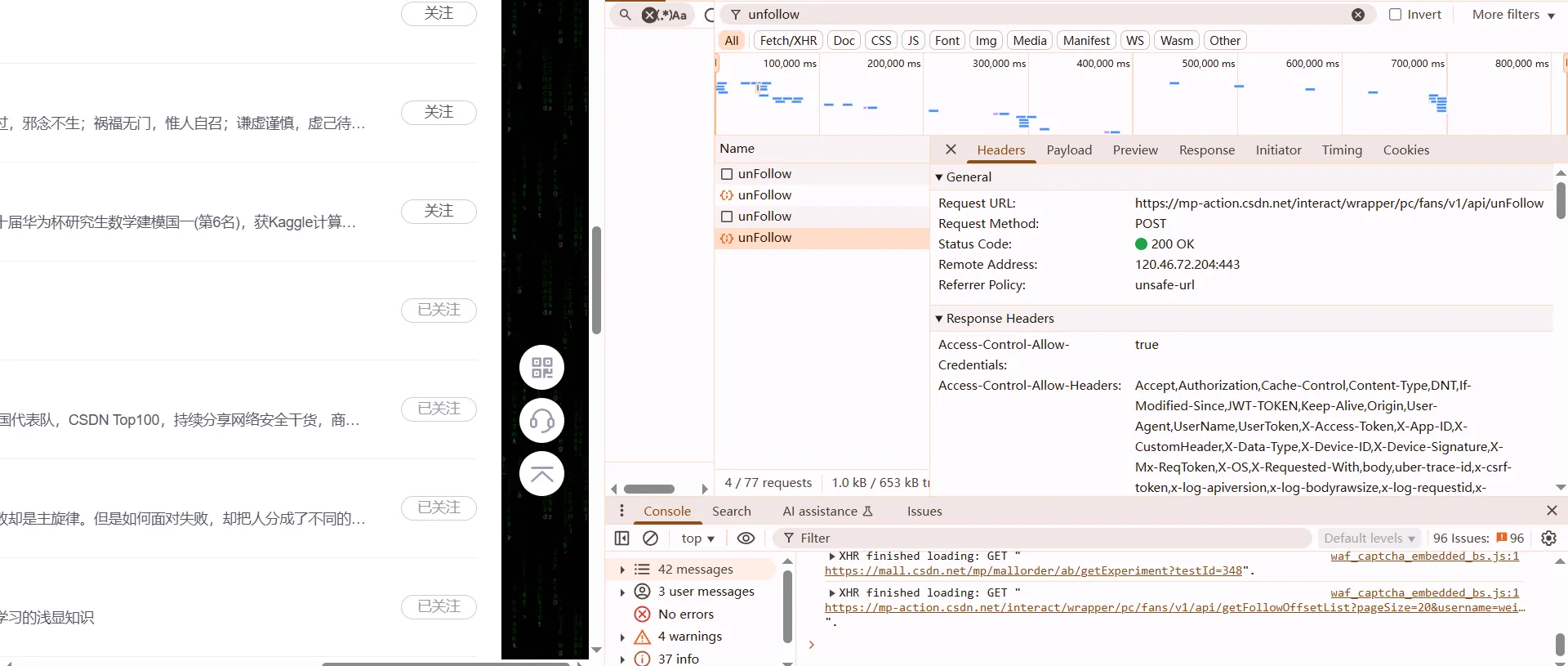Select the highlighted unFollow request row
This screenshot has height=666, width=1568.
(822, 238)
